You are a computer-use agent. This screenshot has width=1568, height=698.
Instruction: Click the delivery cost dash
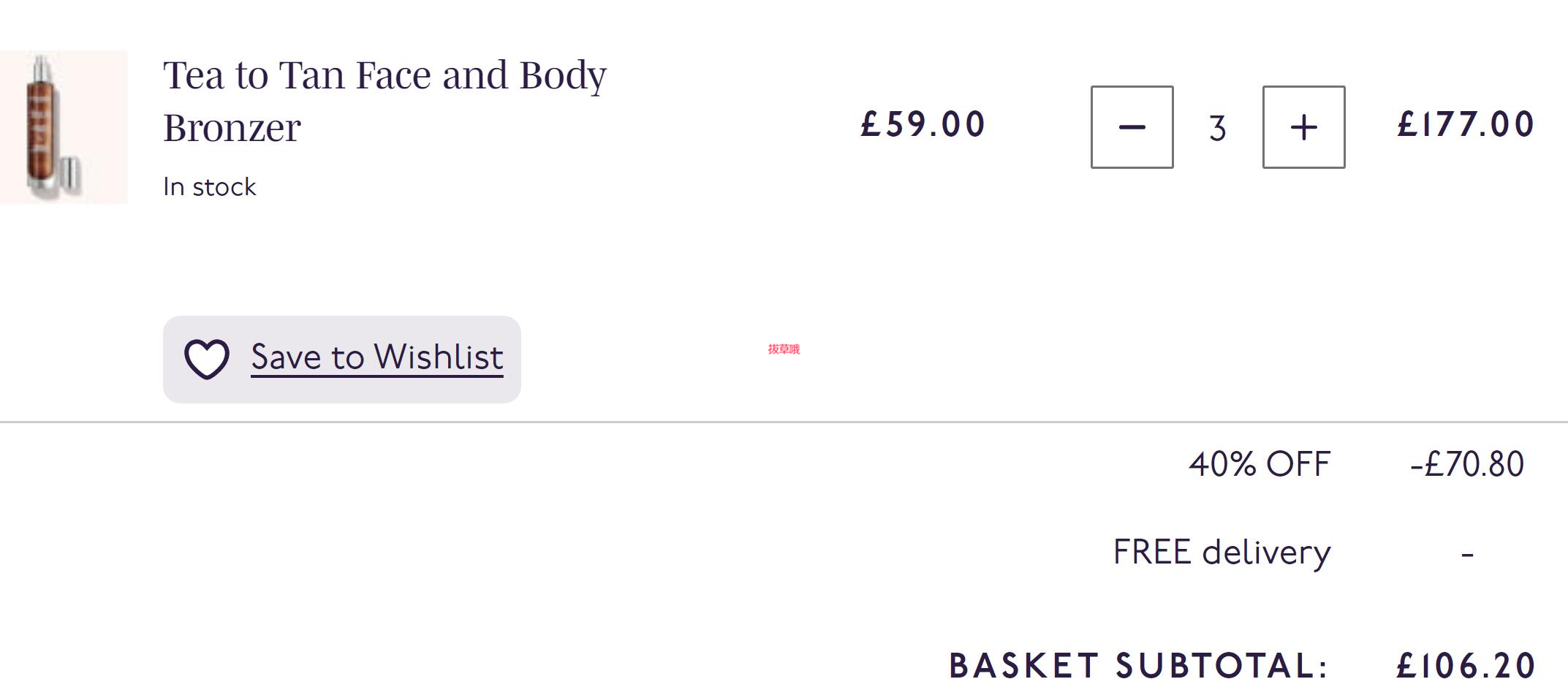click(1467, 555)
